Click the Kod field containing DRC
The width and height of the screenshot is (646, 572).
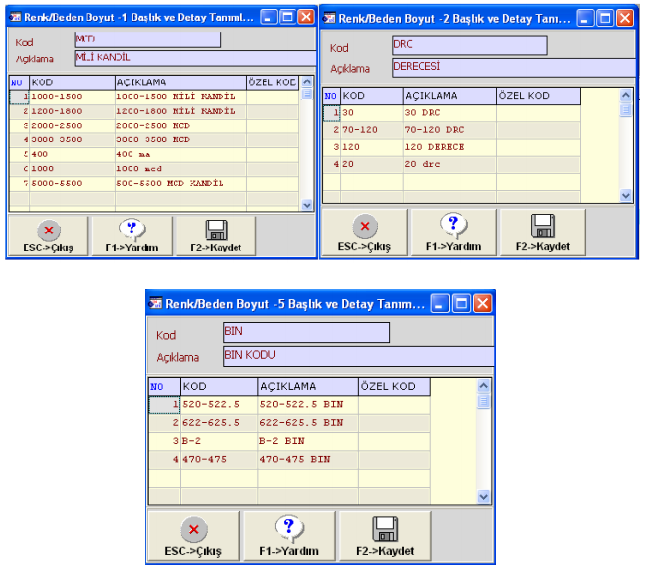click(x=468, y=46)
